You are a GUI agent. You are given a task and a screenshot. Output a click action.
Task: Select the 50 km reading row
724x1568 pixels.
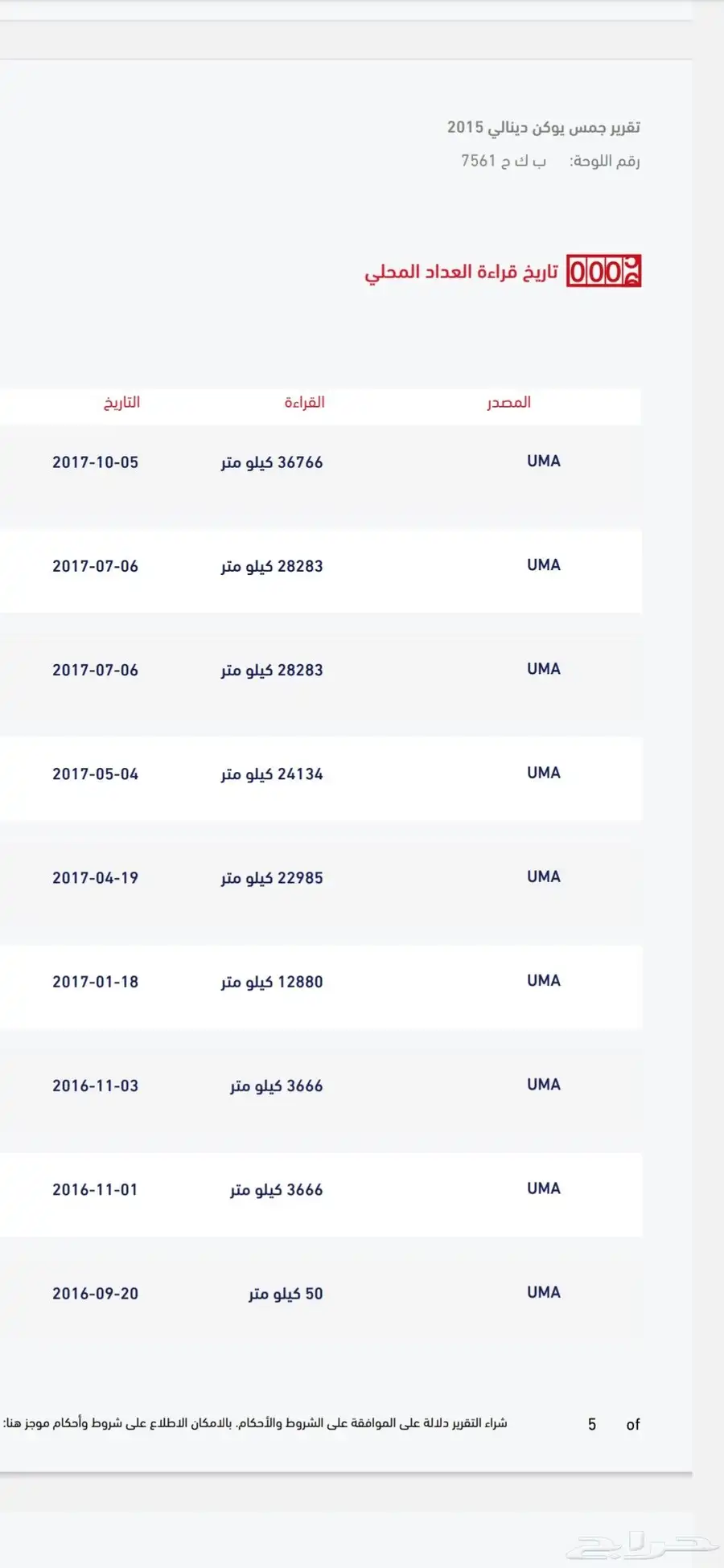[x=321, y=1293]
